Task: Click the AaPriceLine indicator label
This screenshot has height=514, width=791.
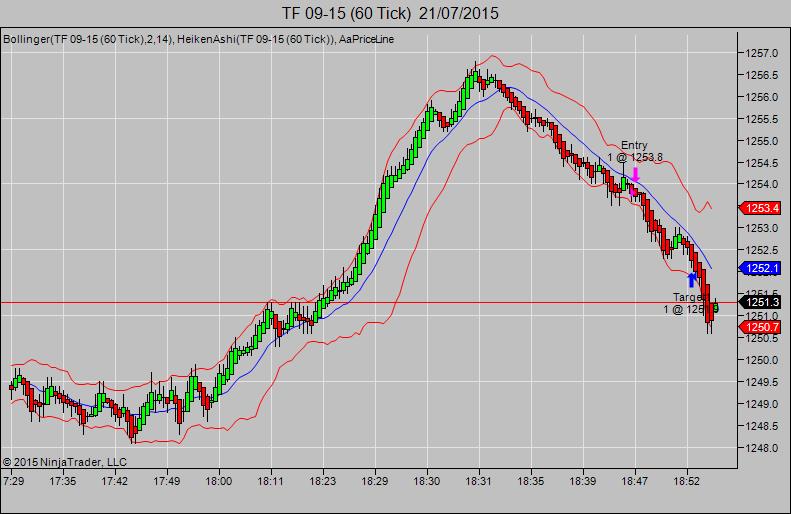Action: click(366, 39)
